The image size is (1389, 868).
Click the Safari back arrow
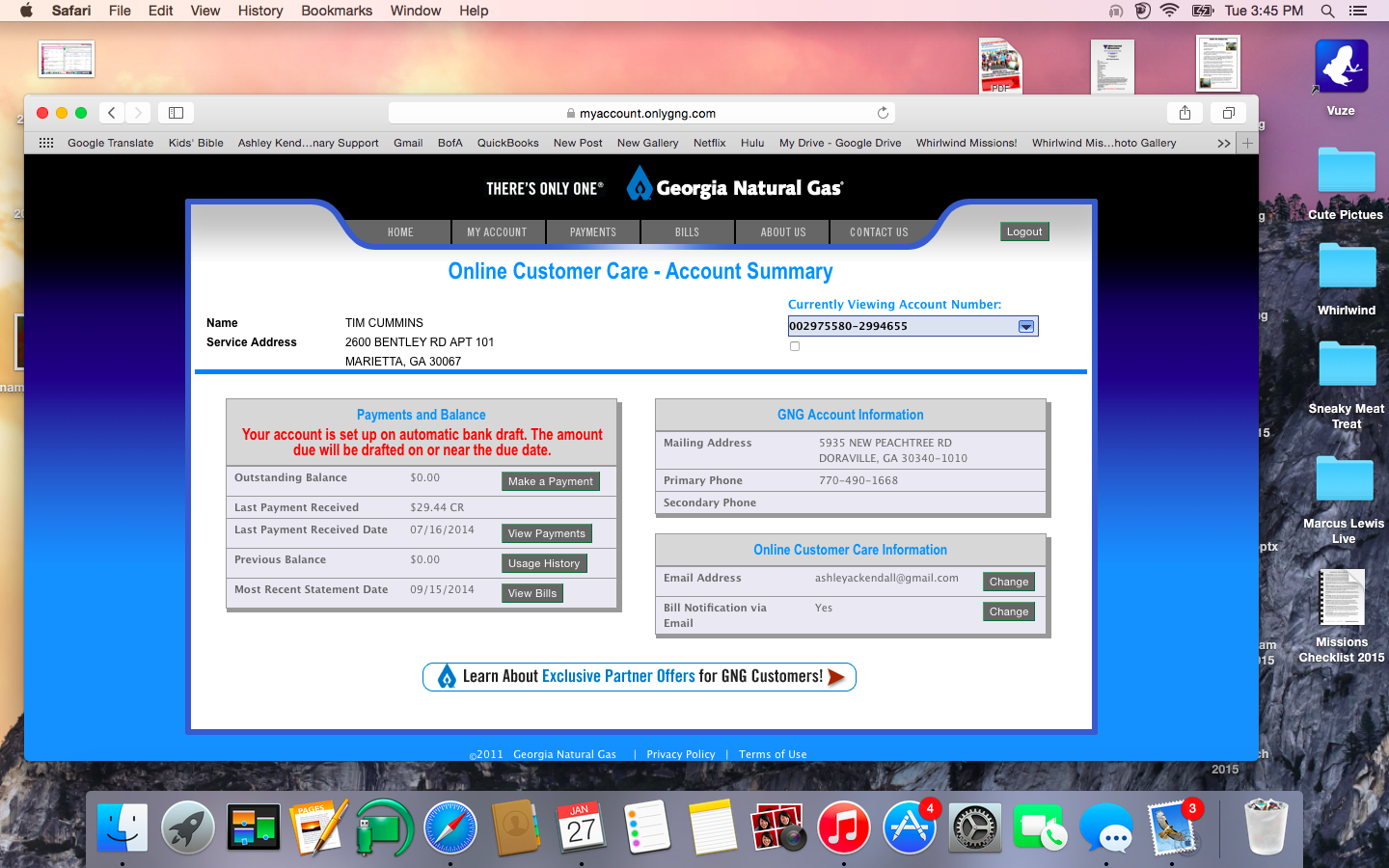[x=112, y=113]
